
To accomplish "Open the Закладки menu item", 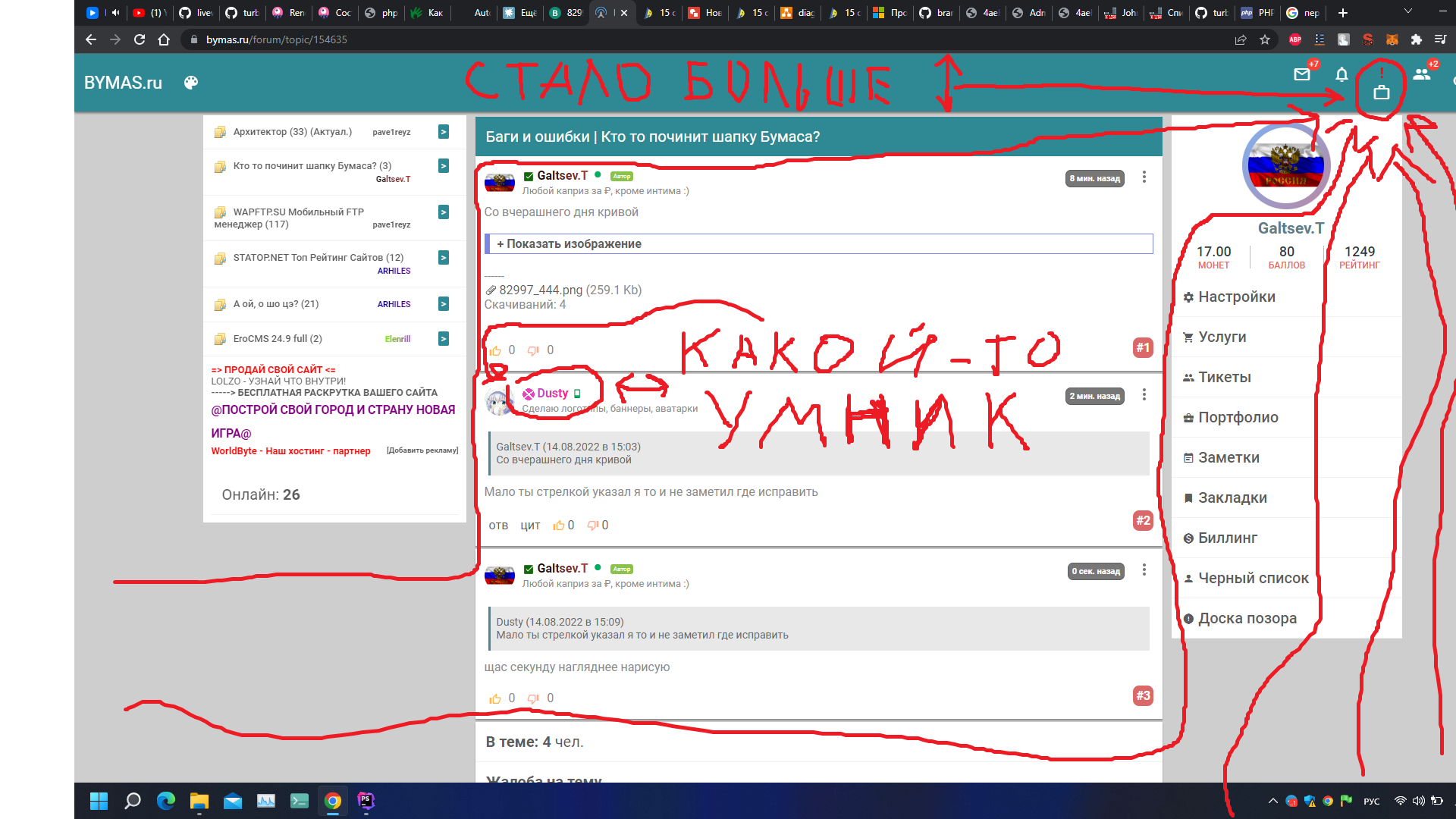I will click(1232, 498).
